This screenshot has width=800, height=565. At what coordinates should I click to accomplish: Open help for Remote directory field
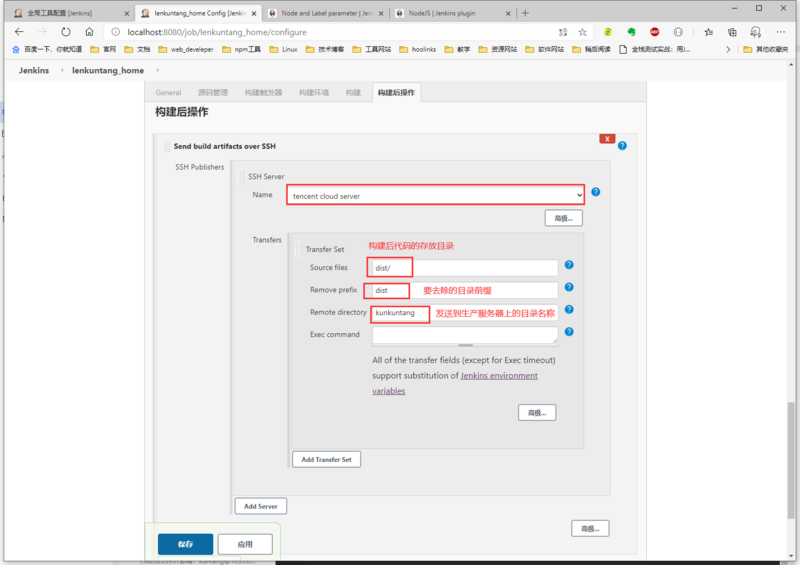click(x=569, y=310)
